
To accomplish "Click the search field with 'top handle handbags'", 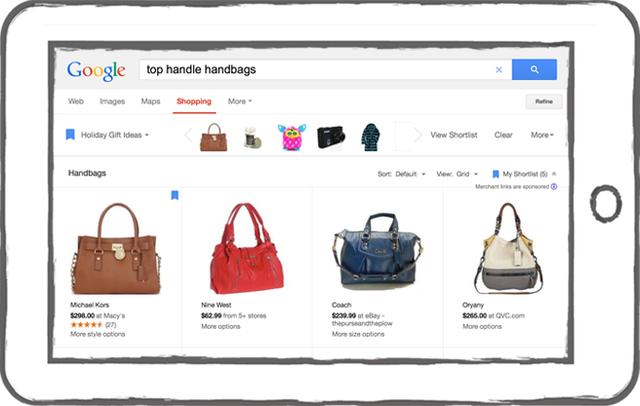I will pyautogui.click(x=316, y=70).
